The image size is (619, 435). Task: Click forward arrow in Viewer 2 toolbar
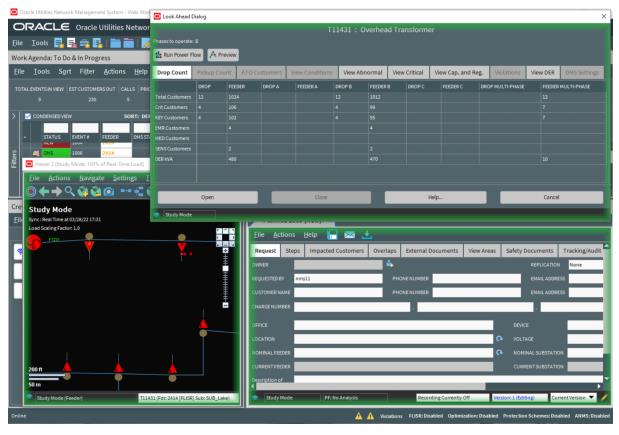pyautogui.click(x=57, y=191)
